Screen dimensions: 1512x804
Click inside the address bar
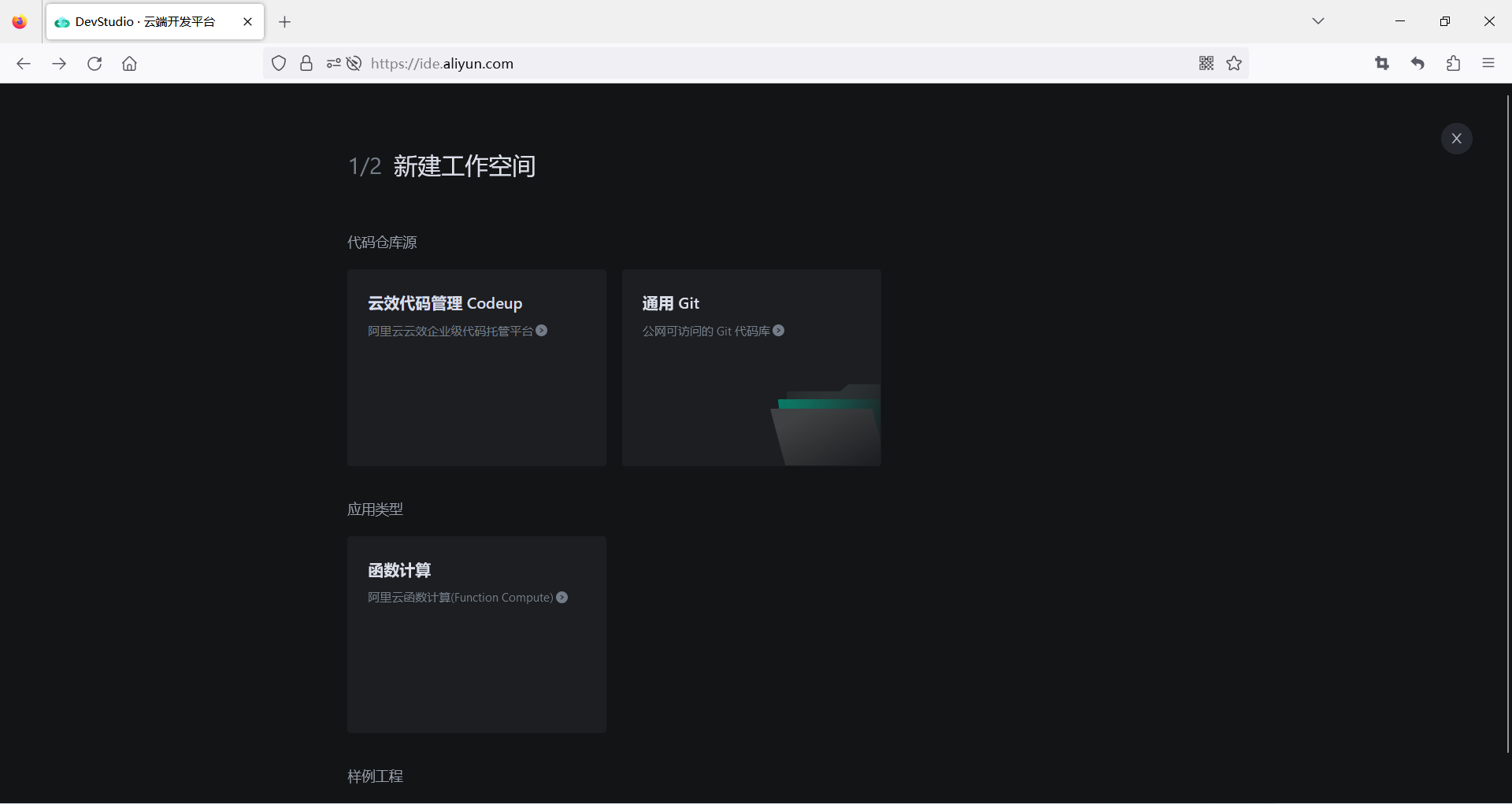pos(709,63)
